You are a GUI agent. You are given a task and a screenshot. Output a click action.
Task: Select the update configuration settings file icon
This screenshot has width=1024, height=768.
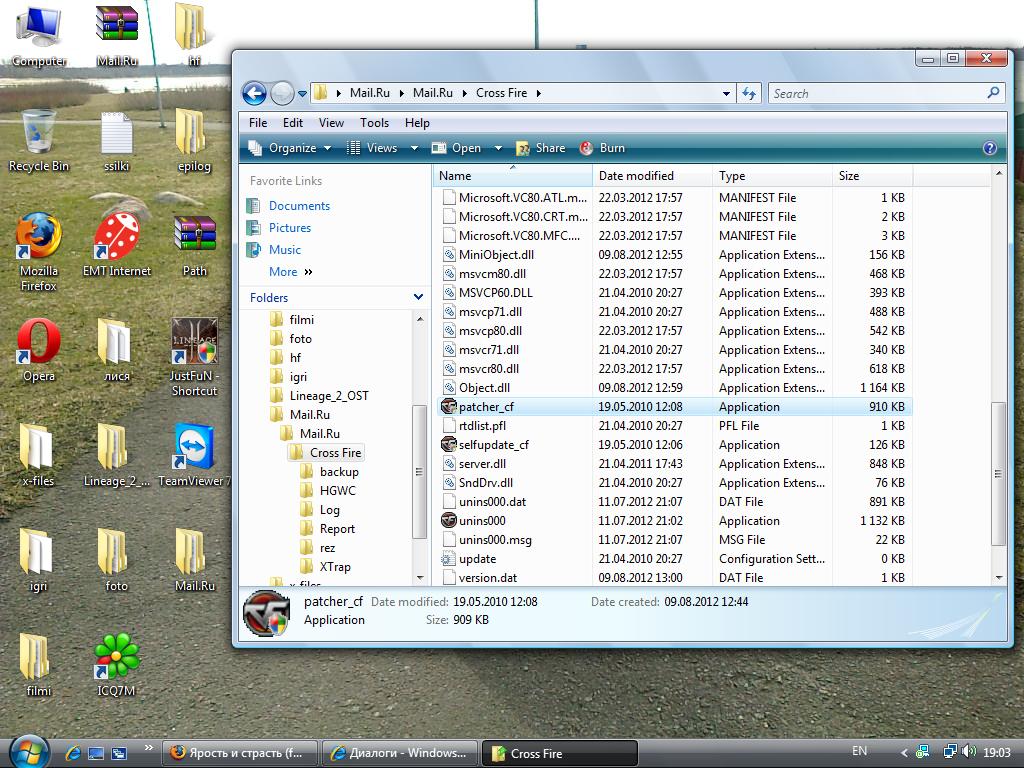tap(448, 558)
